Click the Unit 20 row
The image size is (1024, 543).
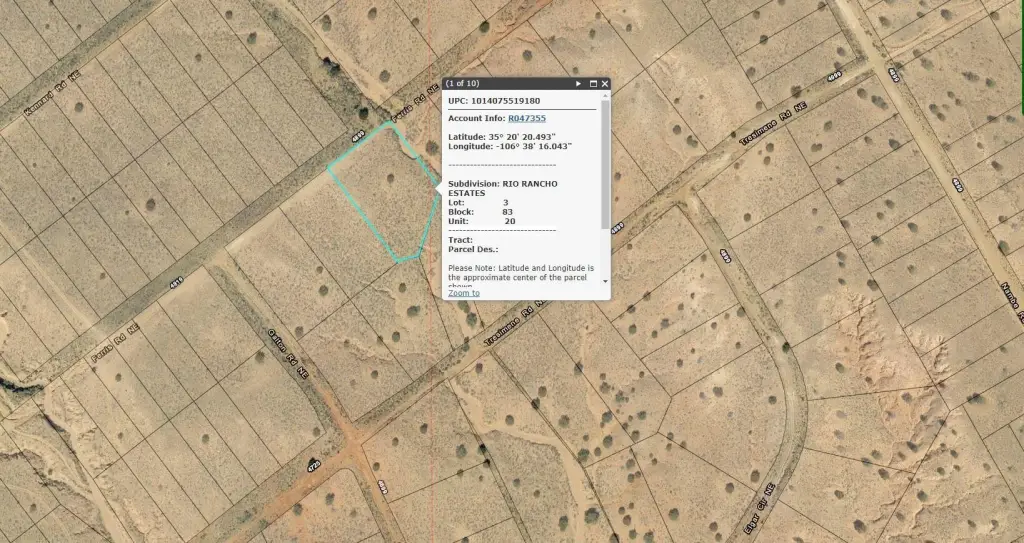482,221
